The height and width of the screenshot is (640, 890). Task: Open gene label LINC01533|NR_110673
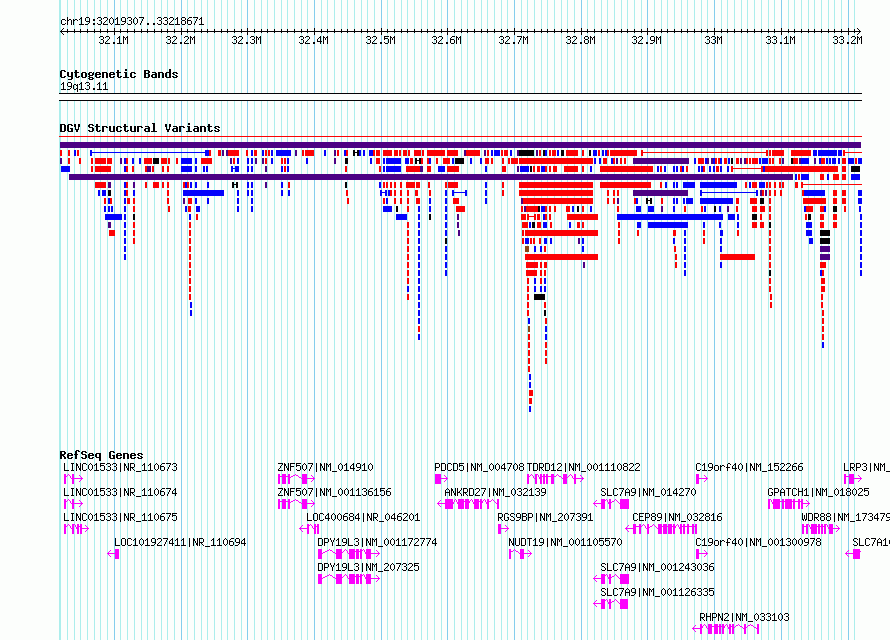(120, 468)
